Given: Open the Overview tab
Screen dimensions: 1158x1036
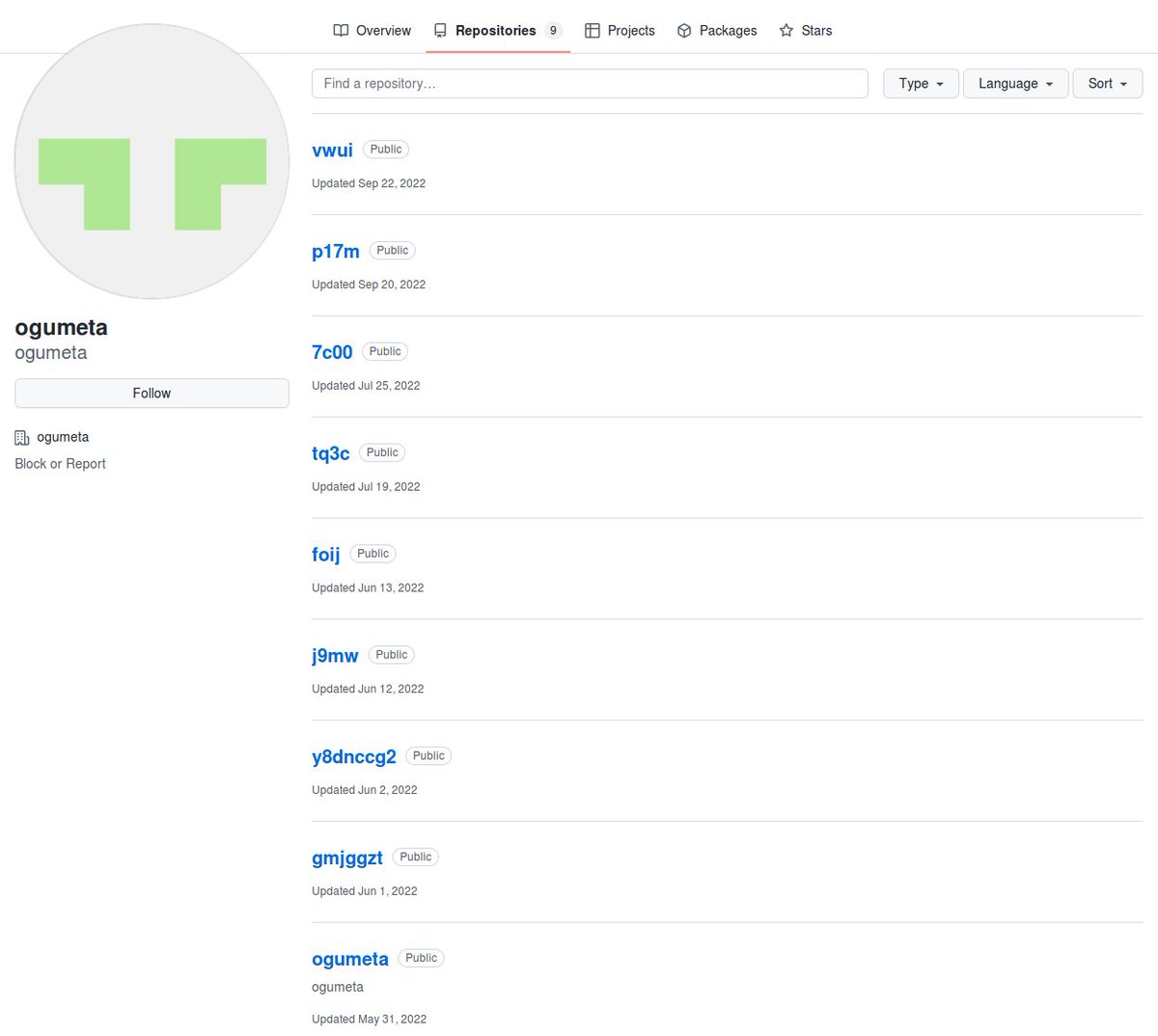Looking at the screenshot, I should click(372, 31).
